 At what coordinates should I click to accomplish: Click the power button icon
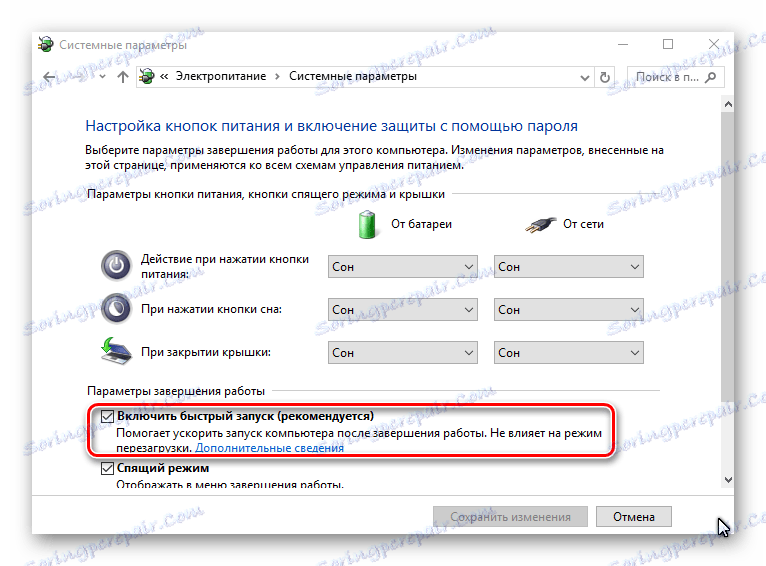[116, 266]
